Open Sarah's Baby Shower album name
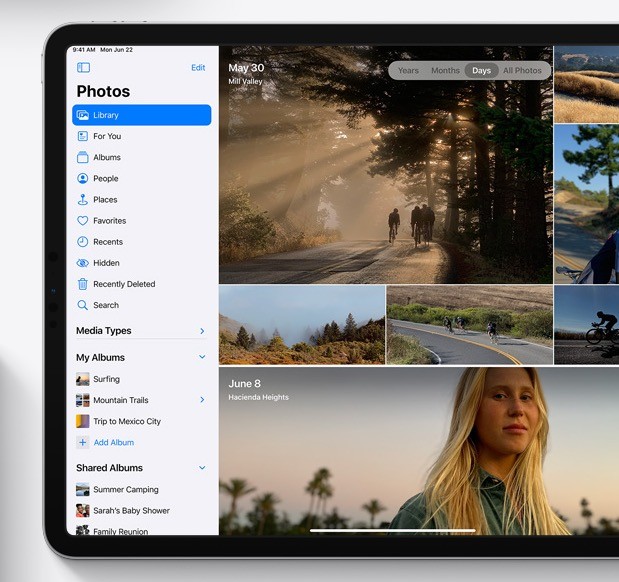 tap(131, 511)
